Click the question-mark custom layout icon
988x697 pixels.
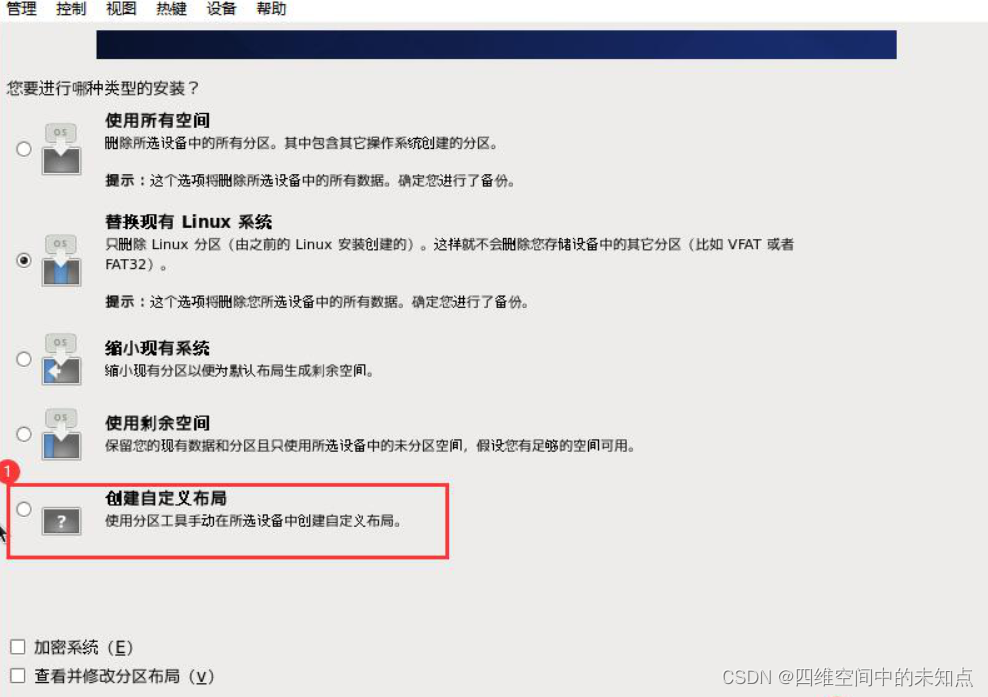pos(61,521)
